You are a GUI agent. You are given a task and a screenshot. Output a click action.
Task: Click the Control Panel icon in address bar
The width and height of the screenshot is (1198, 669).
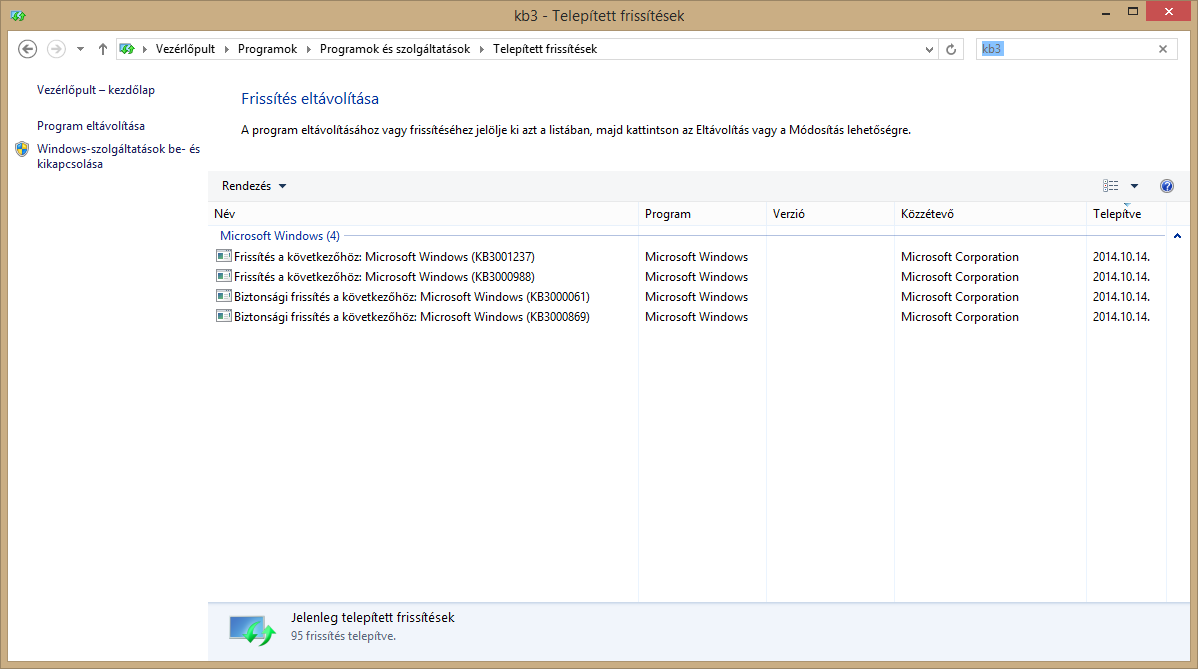pos(127,49)
